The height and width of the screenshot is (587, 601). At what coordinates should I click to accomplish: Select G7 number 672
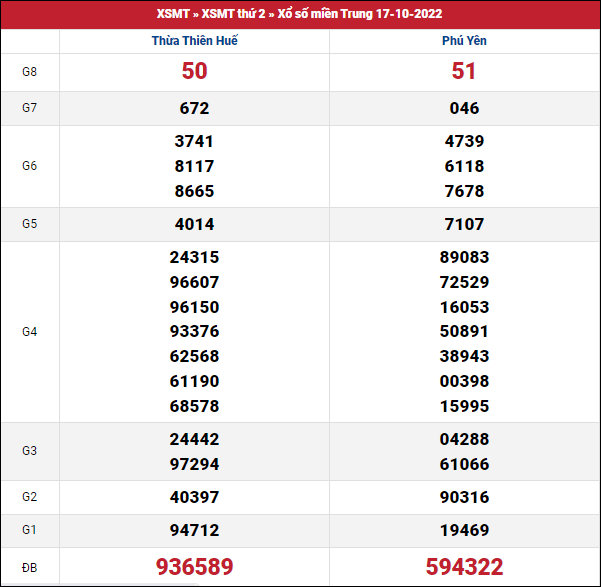point(195,108)
